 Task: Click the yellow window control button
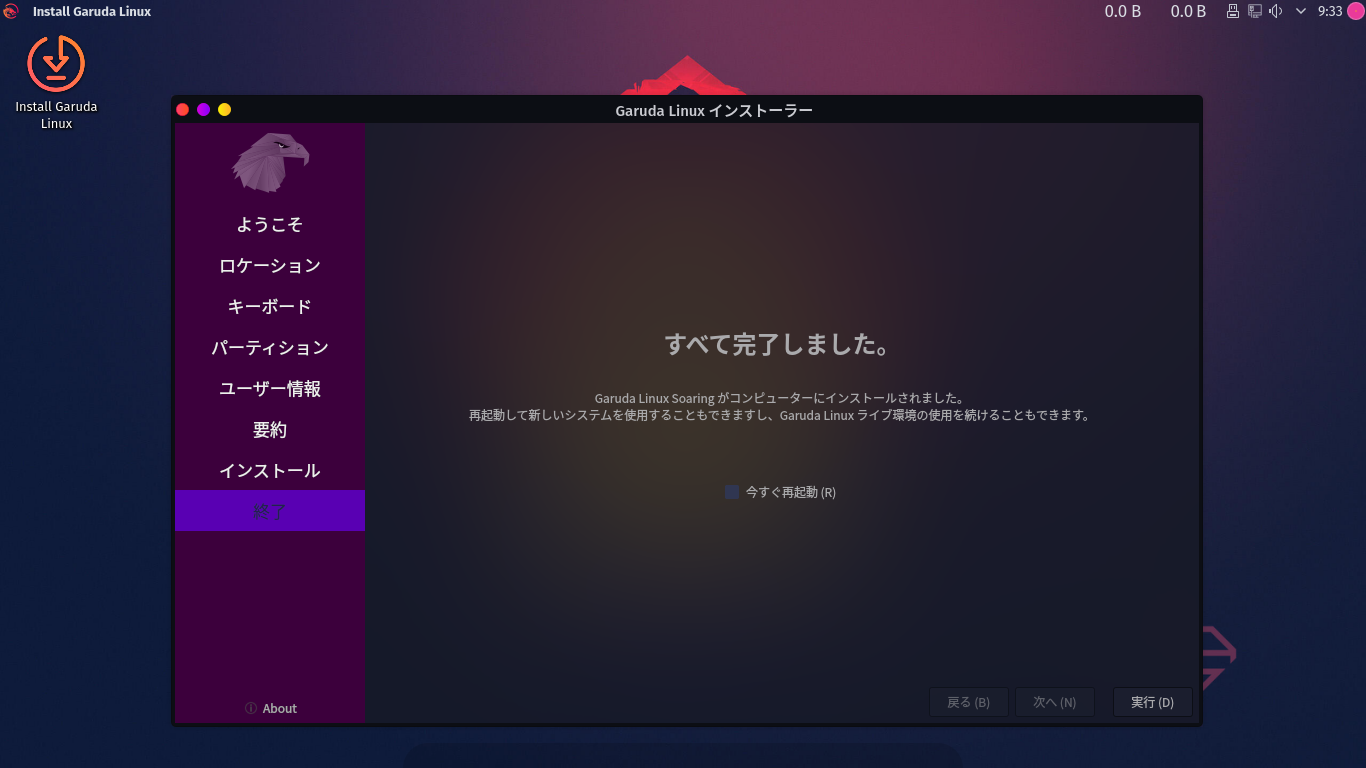pos(225,109)
